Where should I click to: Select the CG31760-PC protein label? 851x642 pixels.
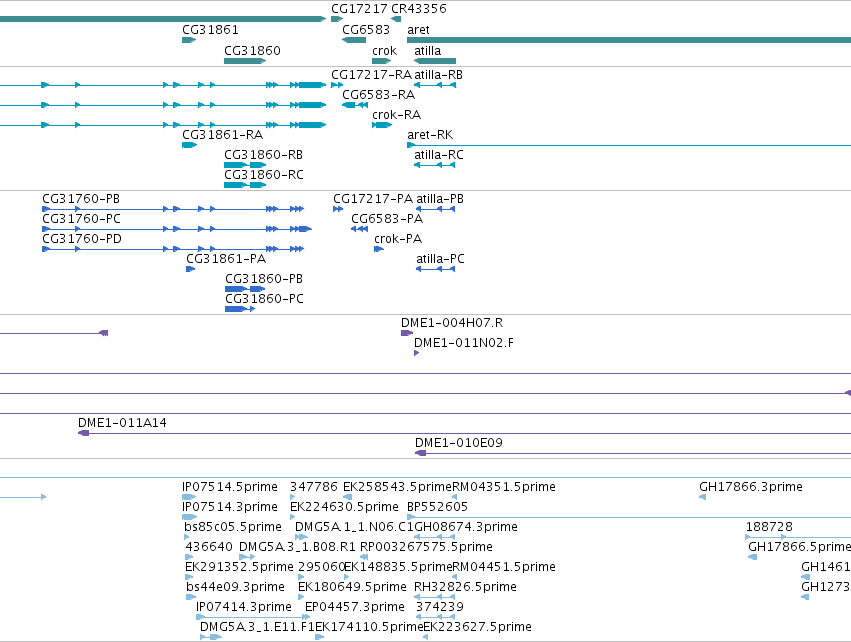coord(81,219)
